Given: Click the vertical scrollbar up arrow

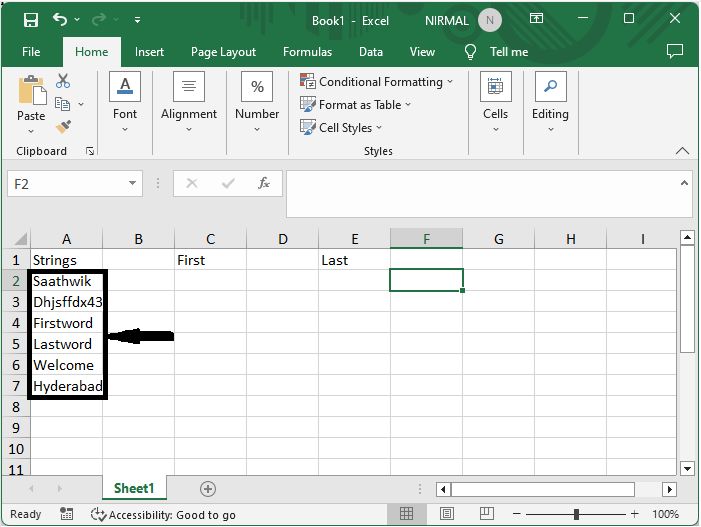Looking at the screenshot, I should [687, 238].
